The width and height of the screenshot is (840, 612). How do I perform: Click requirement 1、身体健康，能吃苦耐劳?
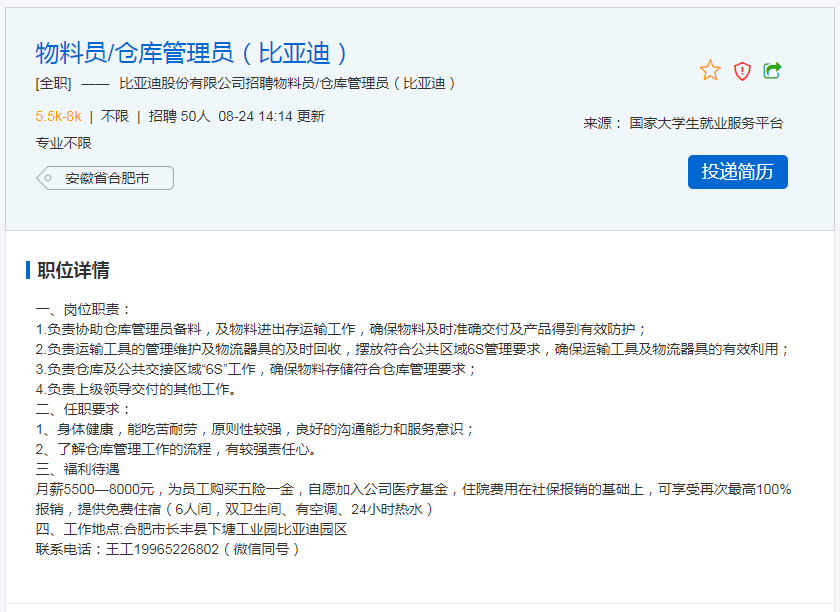pos(255,429)
